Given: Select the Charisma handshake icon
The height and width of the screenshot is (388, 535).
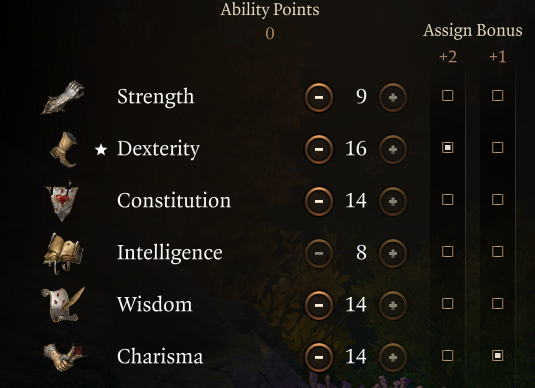Looking at the screenshot, I should 64,357.
